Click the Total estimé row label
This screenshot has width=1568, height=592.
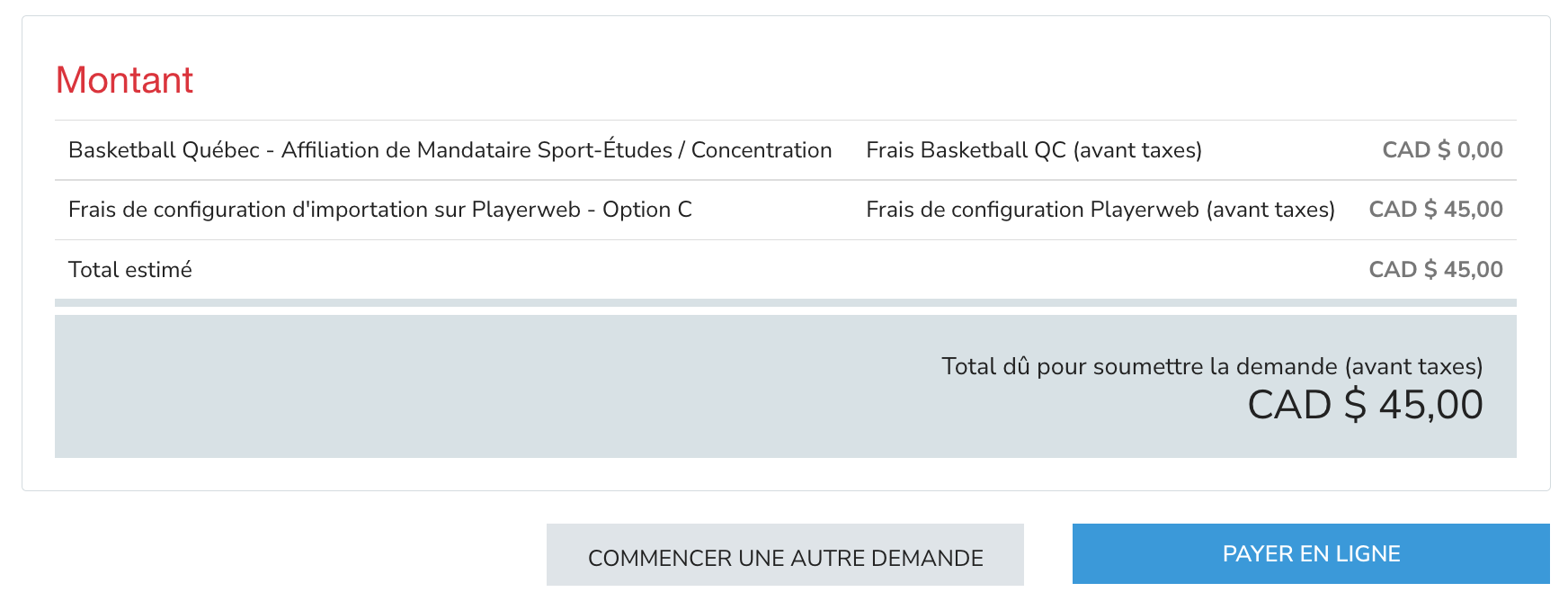pyautogui.click(x=130, y=270)
